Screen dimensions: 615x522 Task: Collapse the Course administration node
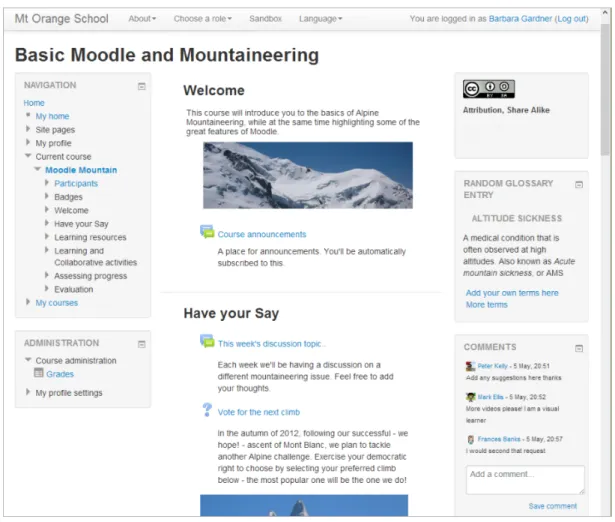click(28, 360)
